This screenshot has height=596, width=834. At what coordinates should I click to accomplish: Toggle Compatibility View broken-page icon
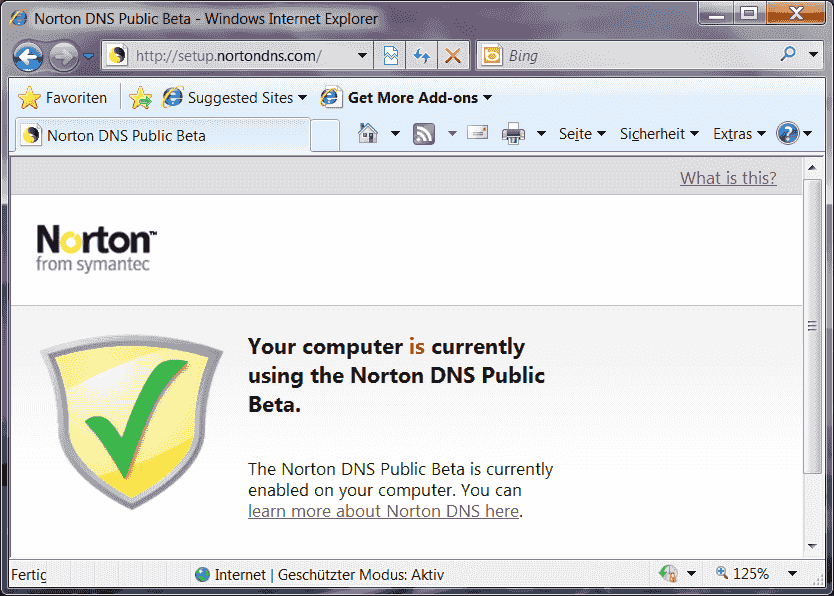390,55
